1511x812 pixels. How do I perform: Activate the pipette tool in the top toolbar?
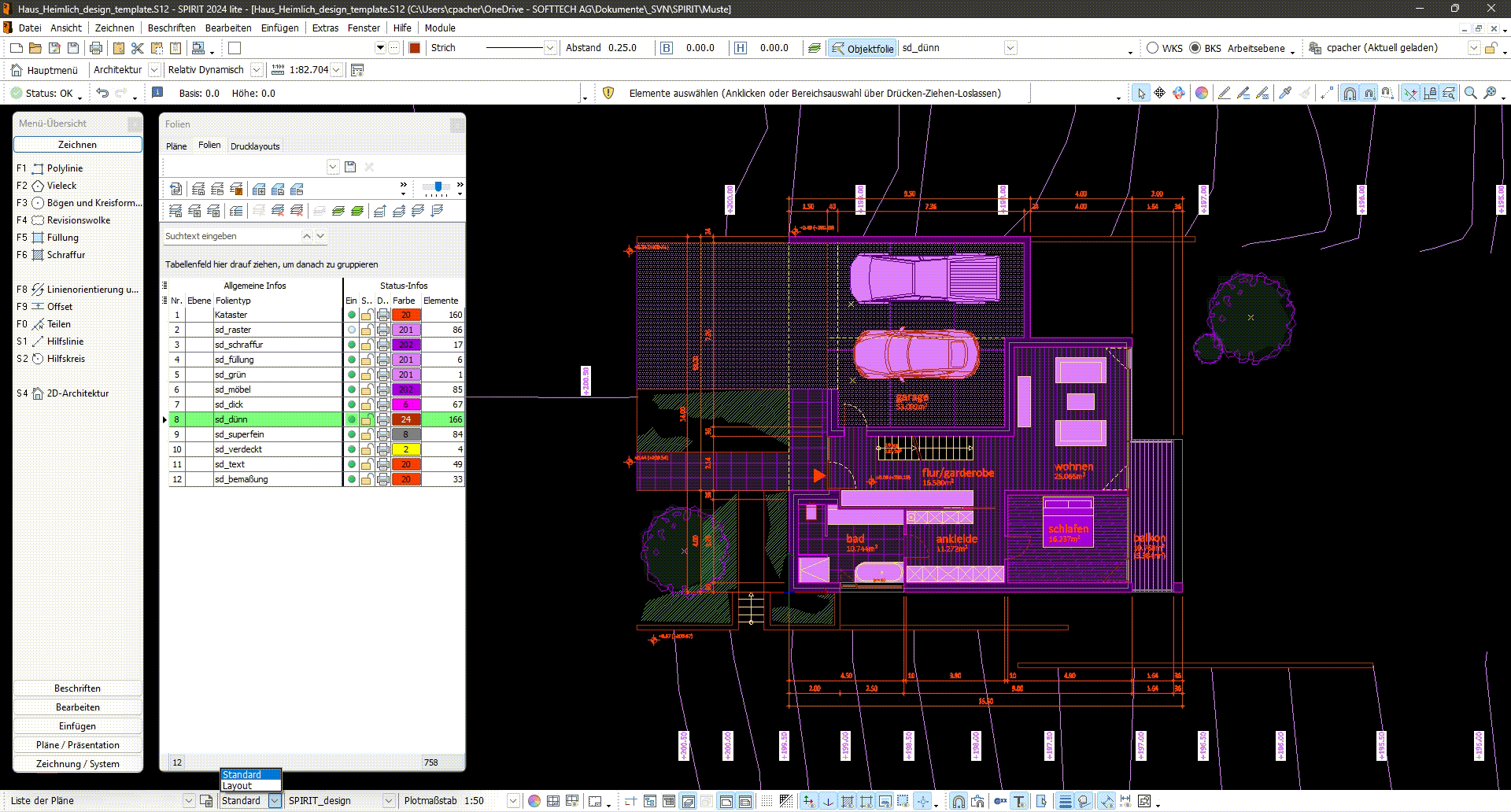click(1284, 93)
